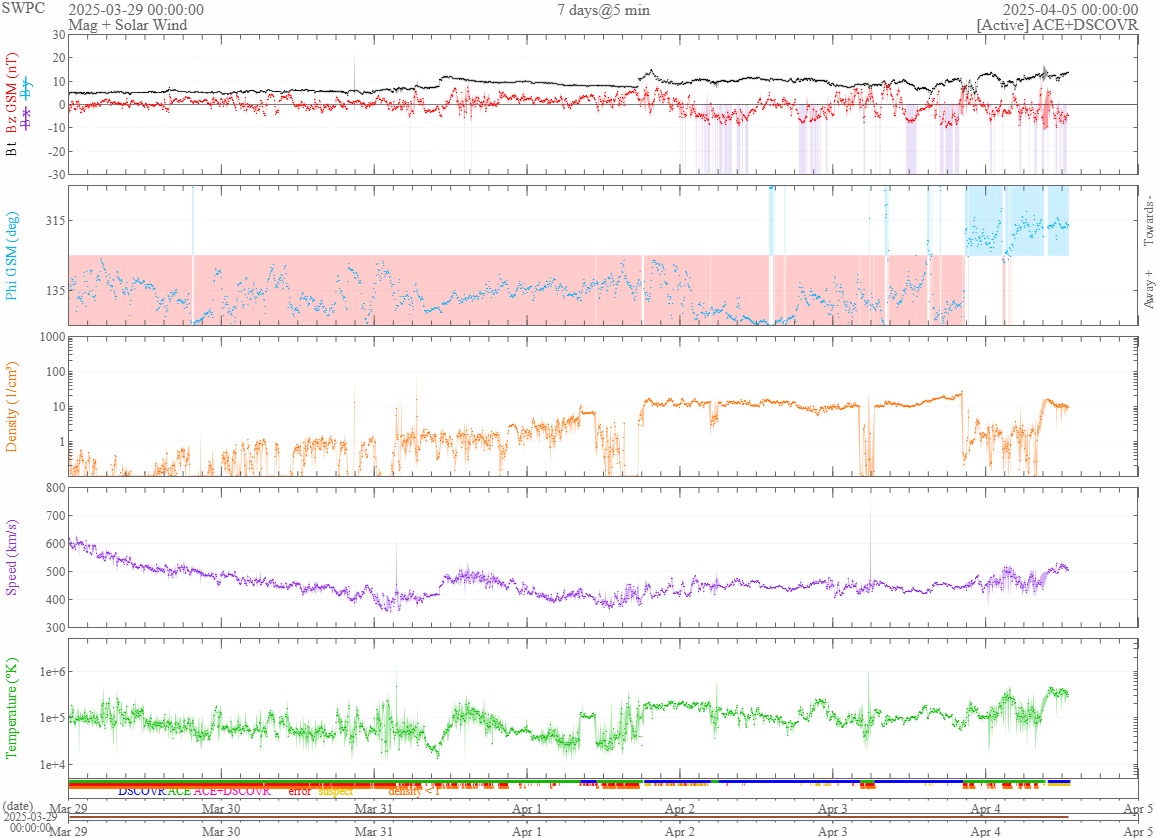Click the Away + sector label
The height and width of the screenshot is (838, 1158).
pyautogui.click(x=1148, y=289)
